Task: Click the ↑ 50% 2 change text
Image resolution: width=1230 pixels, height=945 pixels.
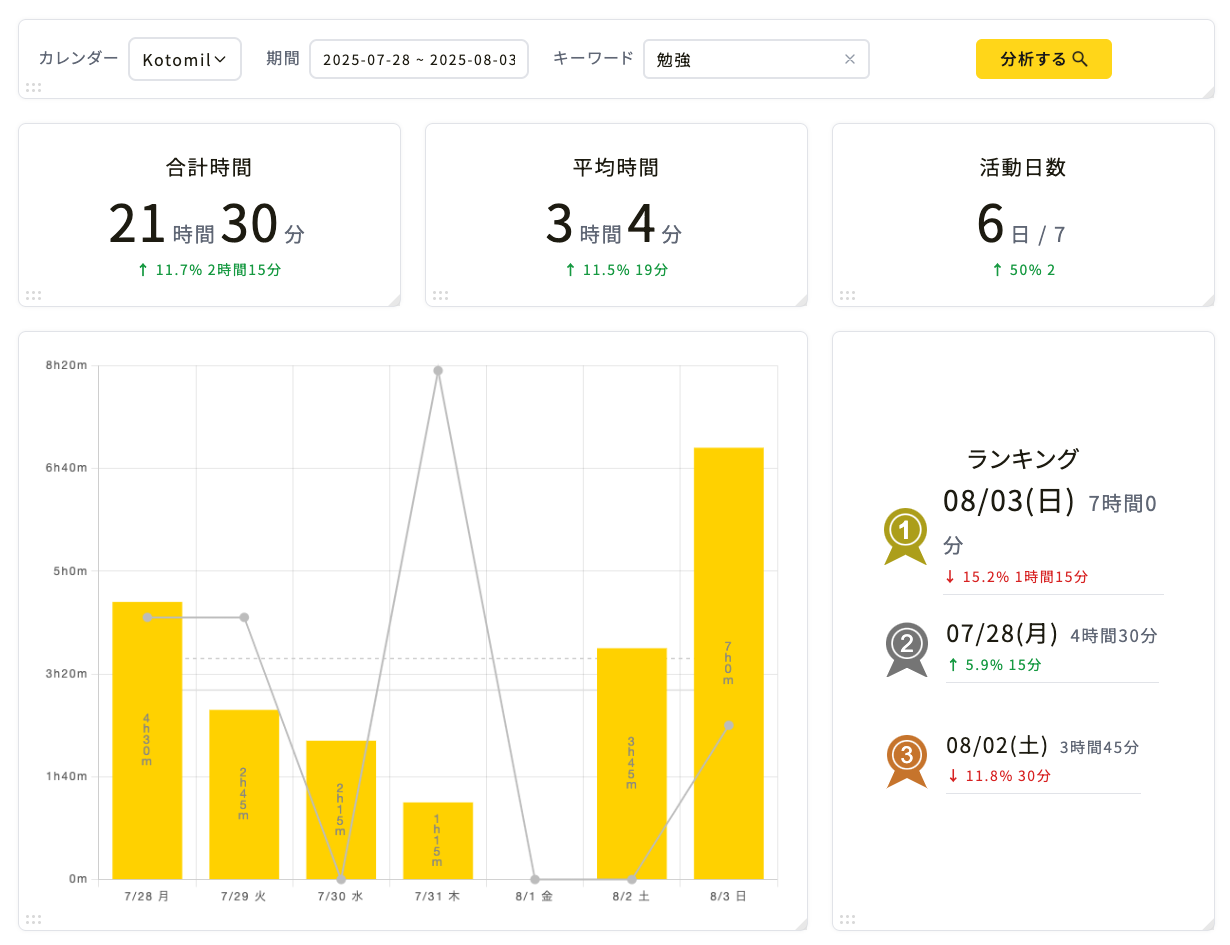Action: [x=1023, y=270]
